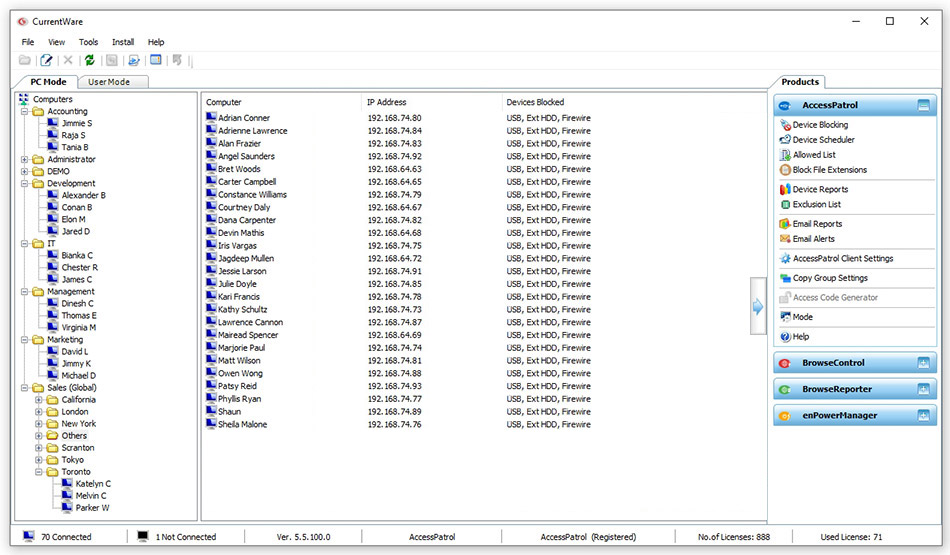Click the Computers root node icon
This screenshot has height=555, width=950.
[24, 99]
